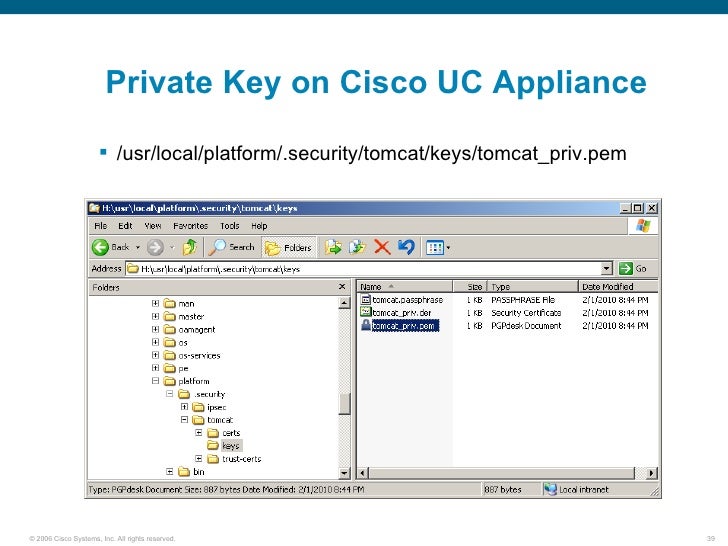This screenshot has width=728, height=546.
Task: Click file list scroll left arrow
Action: pyautogui.click(x=363, y=473)
